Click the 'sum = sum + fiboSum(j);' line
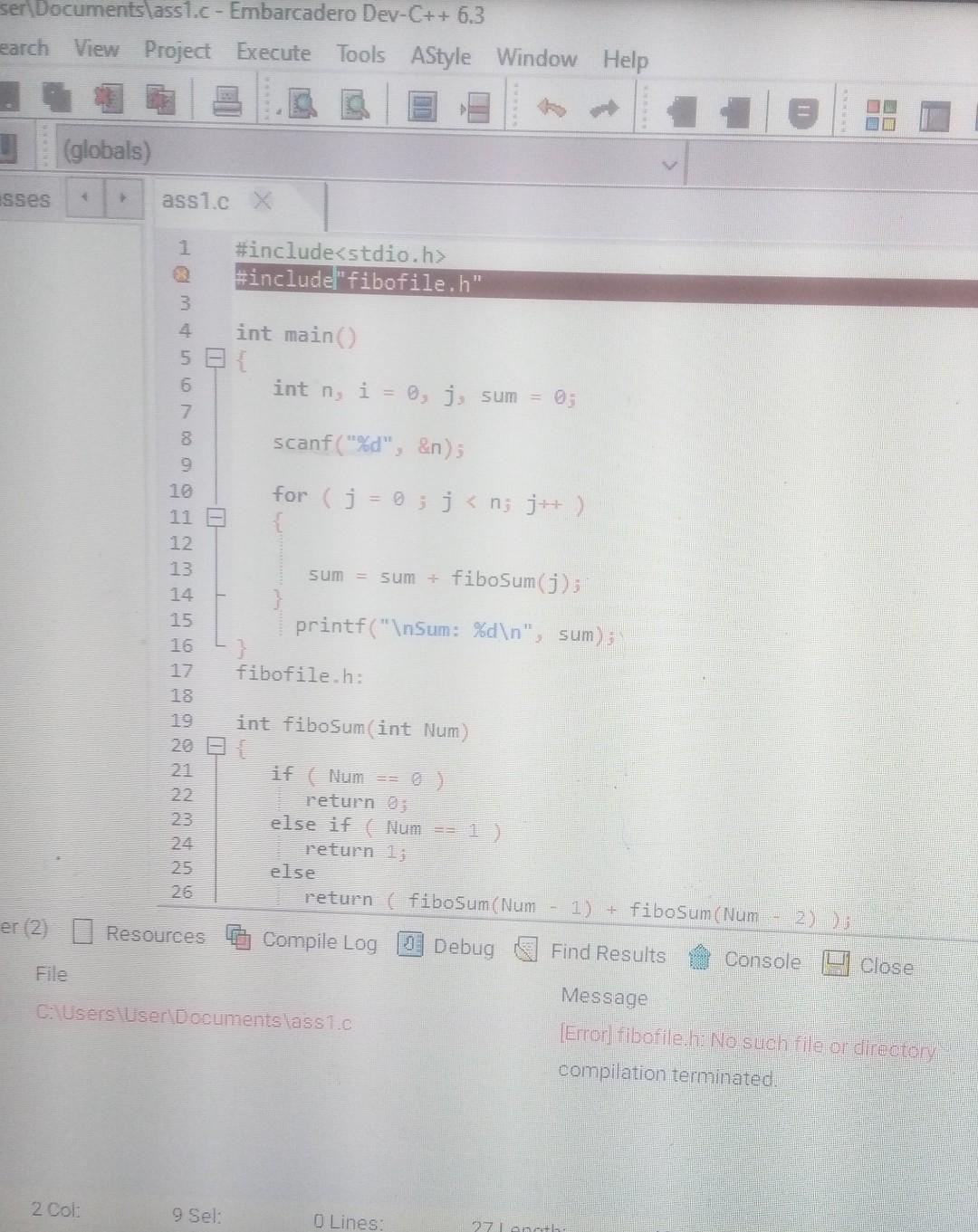Screen dimensions: 978x1232 click(444, 578)
